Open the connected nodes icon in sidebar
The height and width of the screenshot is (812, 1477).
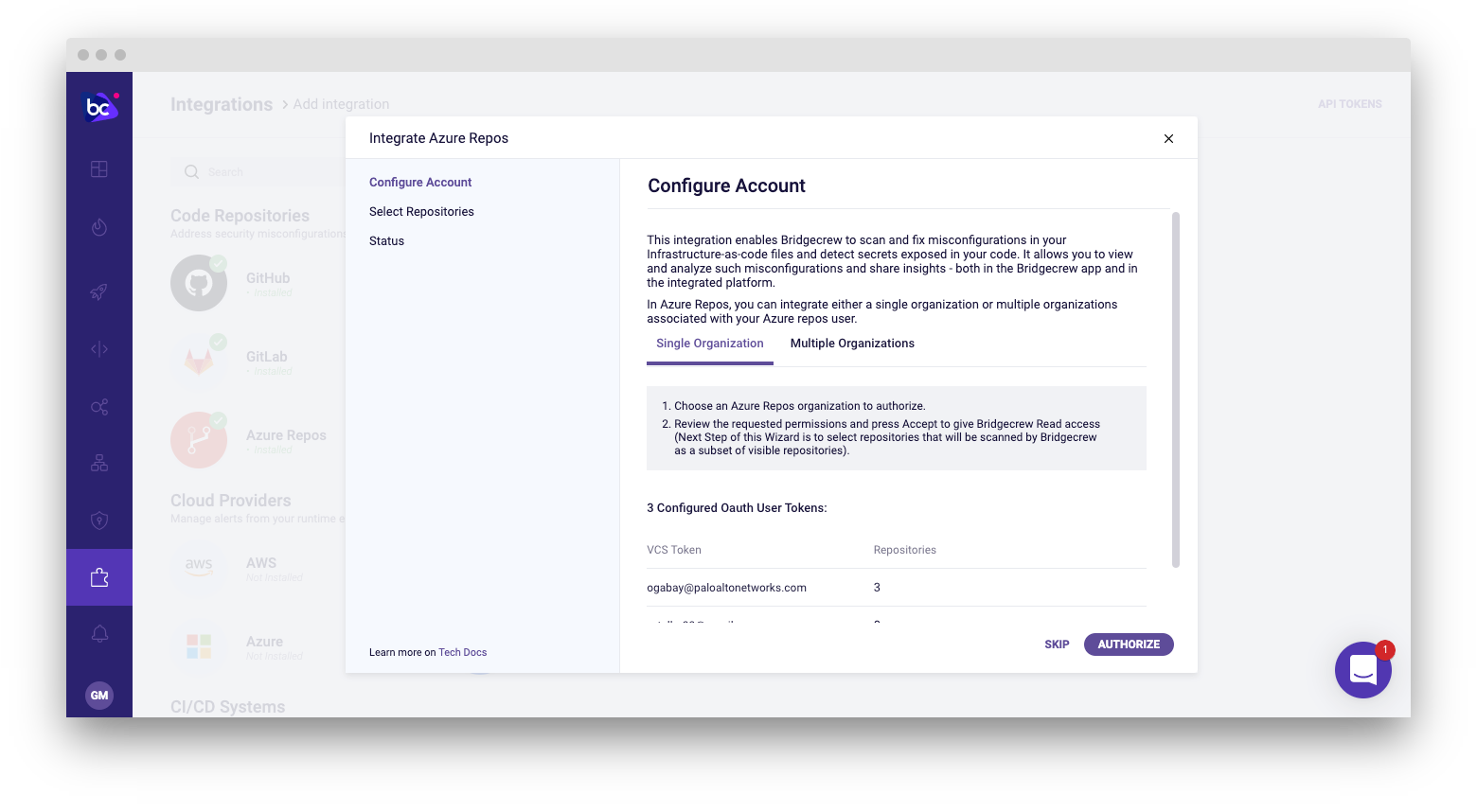pyautogui.click(x=99, y=407)
